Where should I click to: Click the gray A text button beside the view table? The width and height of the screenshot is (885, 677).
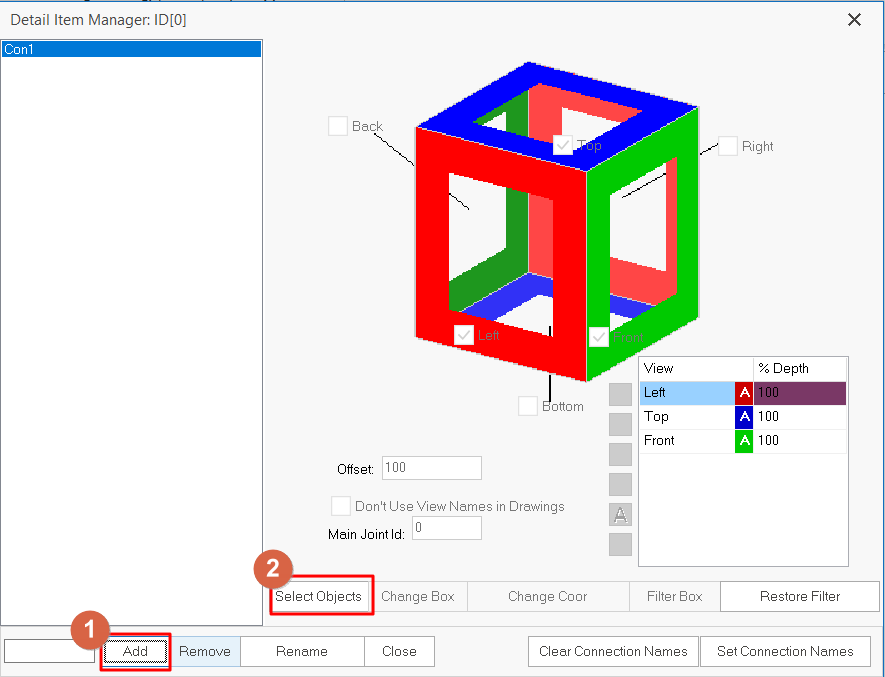620,515
